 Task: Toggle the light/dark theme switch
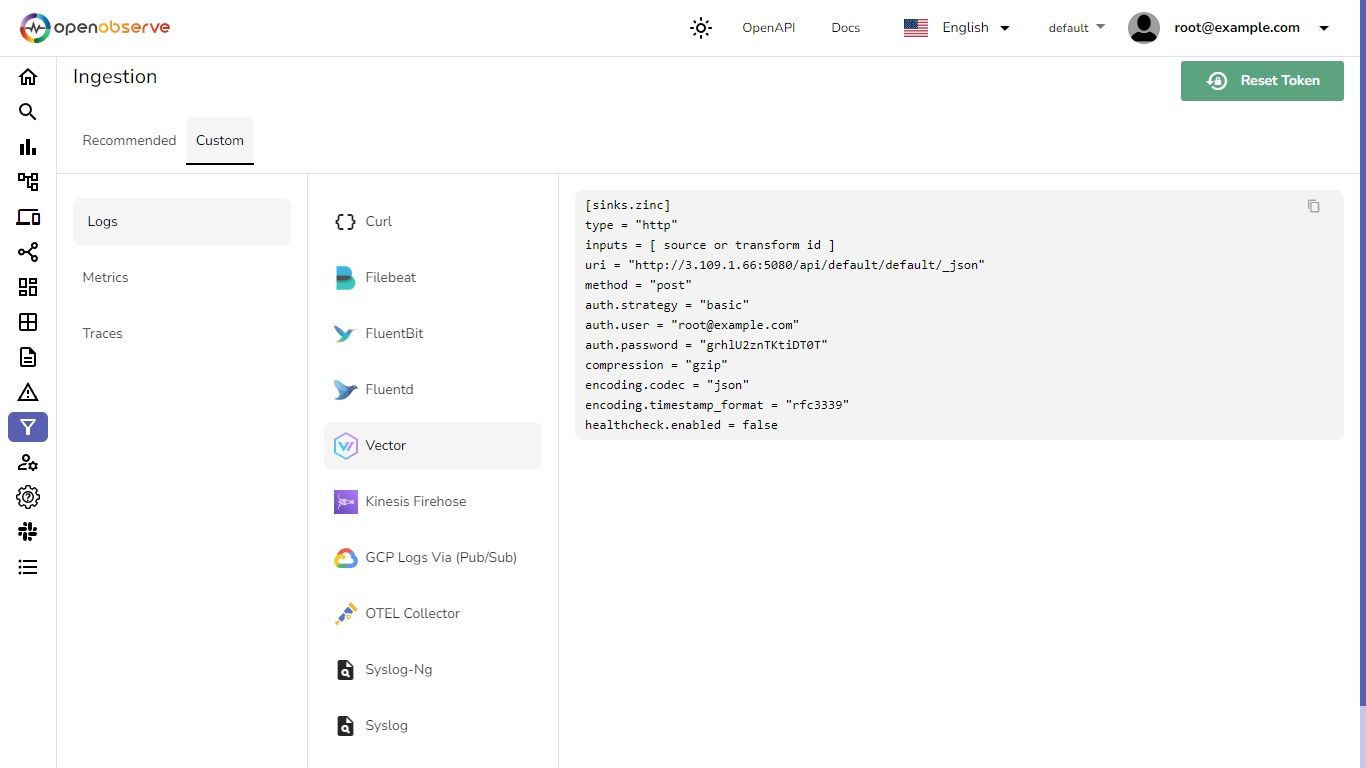click(700, 28)
